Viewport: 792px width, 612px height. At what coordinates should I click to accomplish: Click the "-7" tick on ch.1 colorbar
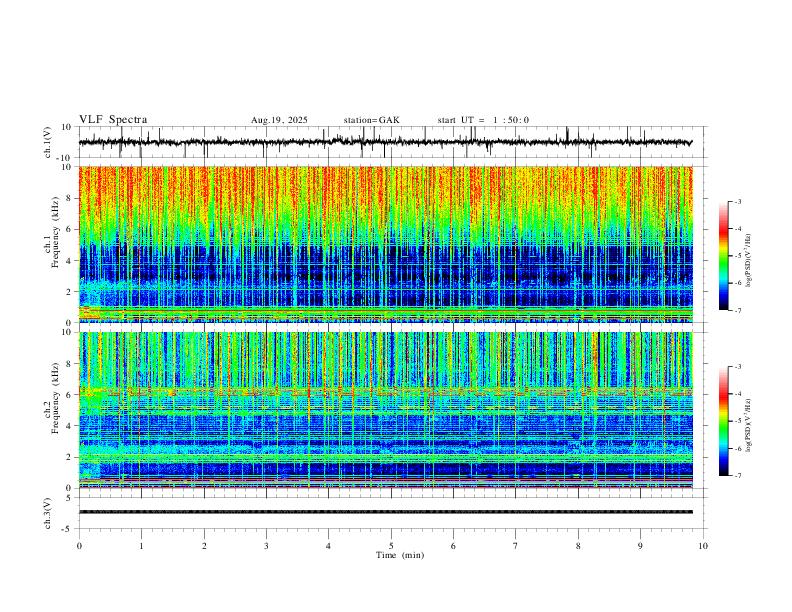738,310
